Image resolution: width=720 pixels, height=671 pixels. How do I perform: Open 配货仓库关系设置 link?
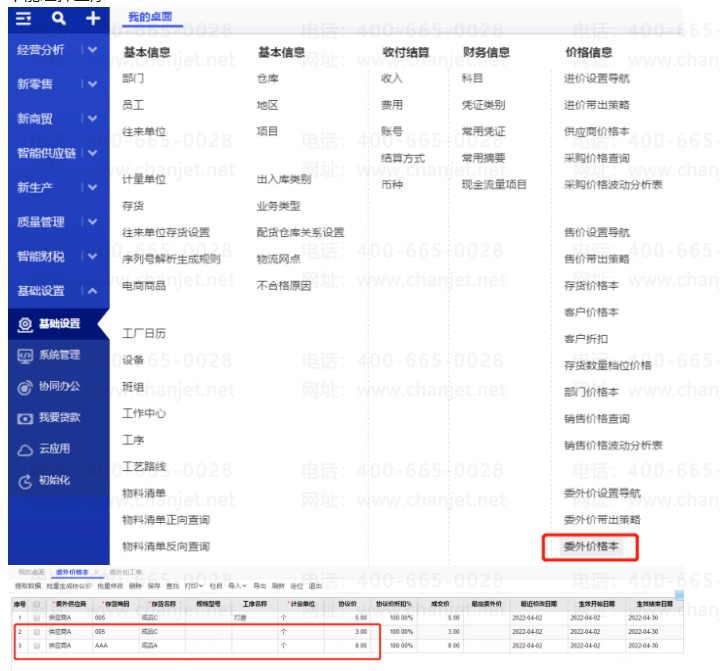tap(300, 232)
